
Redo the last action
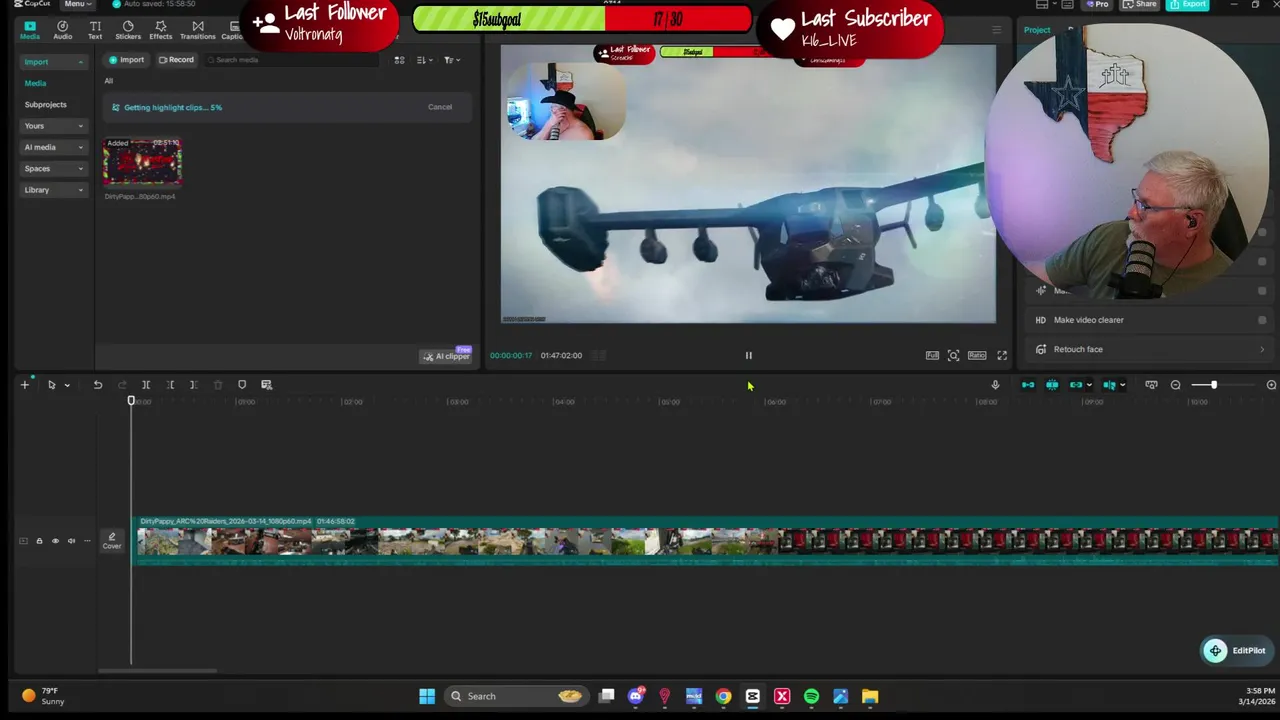[x=122, y=385]
